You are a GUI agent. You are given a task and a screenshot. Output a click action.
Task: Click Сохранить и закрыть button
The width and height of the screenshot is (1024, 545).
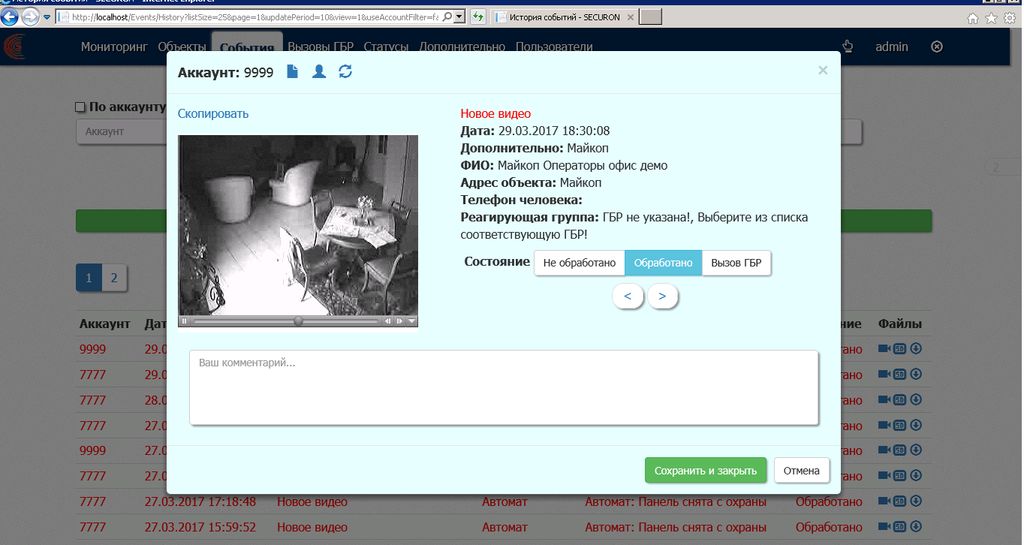click(x=705, y=471)
